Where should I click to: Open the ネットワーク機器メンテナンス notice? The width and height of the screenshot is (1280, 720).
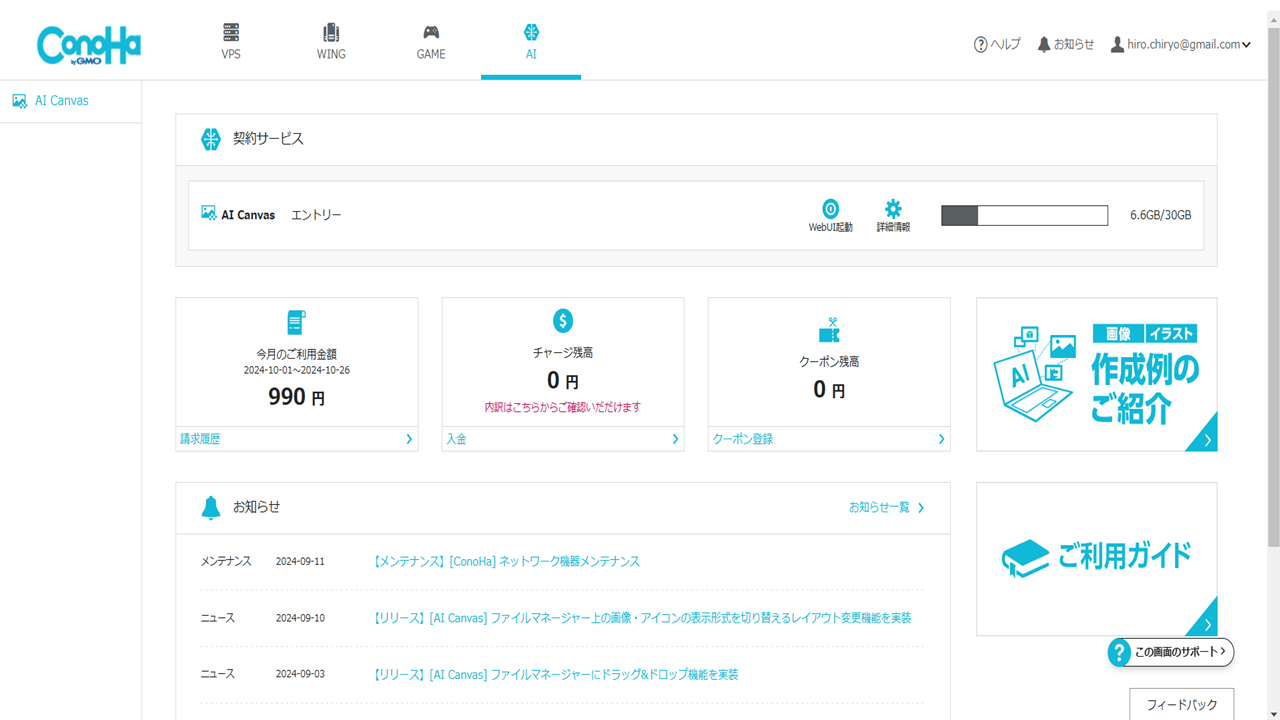pyautogui.click(x=506, y=562)
